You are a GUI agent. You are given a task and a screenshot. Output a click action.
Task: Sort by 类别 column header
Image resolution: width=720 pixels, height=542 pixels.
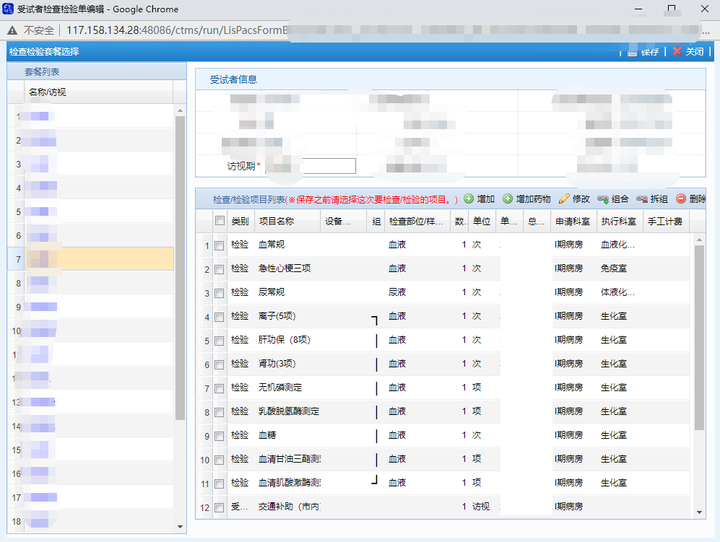(241, 221)
